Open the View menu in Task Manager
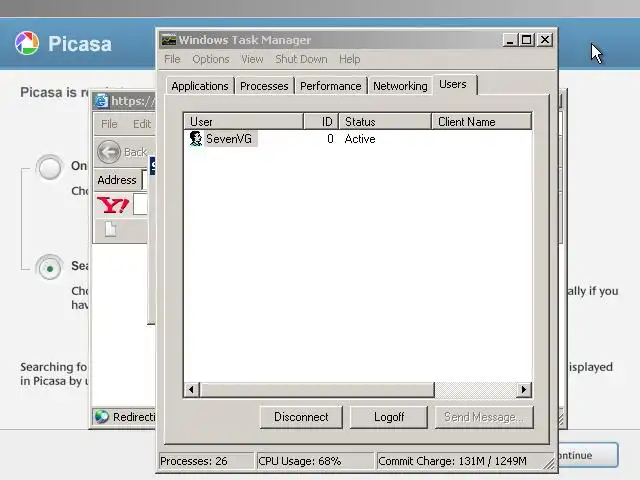This screenshot has height=480, width=640. [x=252, y=59]
